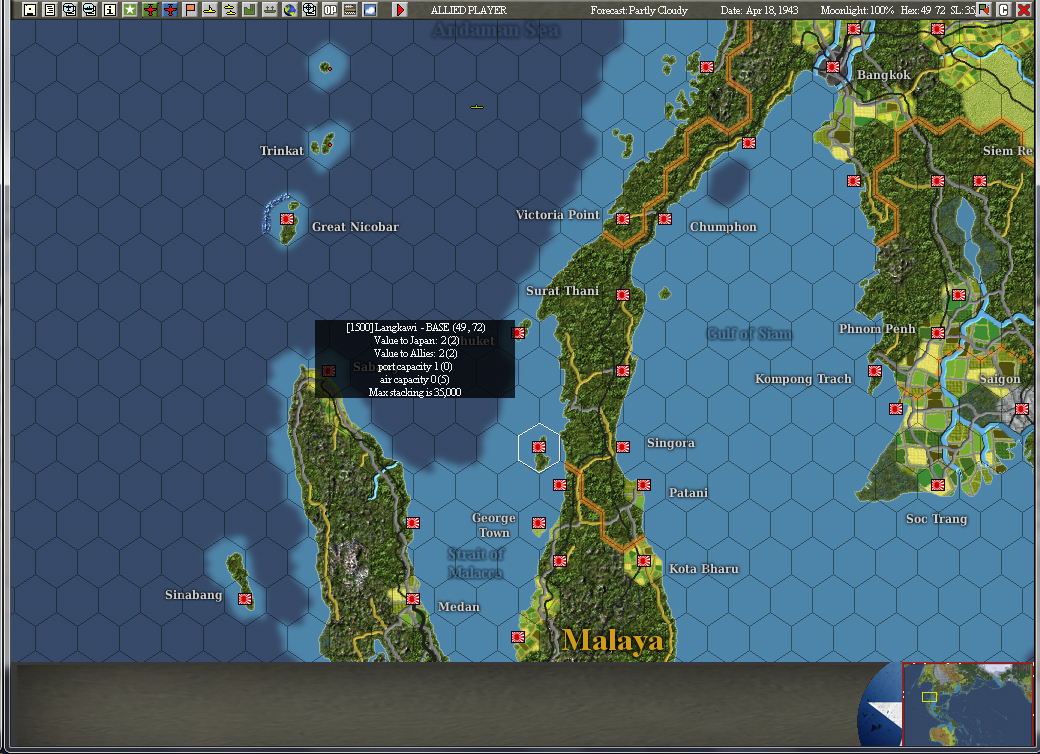Select the Great Nicobar base flag
Image resolution: width=1040 pixels, height=754 pixels.
[x=287, y=219]
